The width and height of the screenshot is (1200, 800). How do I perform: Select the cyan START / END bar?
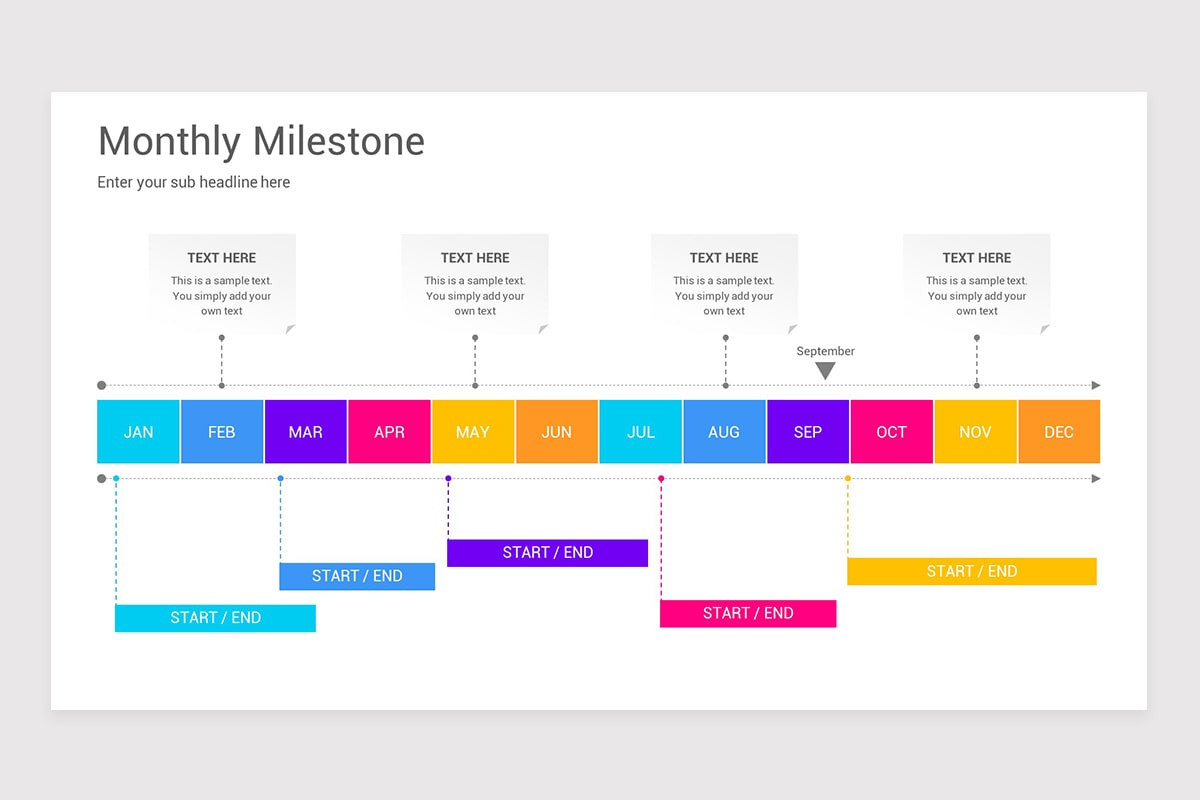(x=215, y=618)
